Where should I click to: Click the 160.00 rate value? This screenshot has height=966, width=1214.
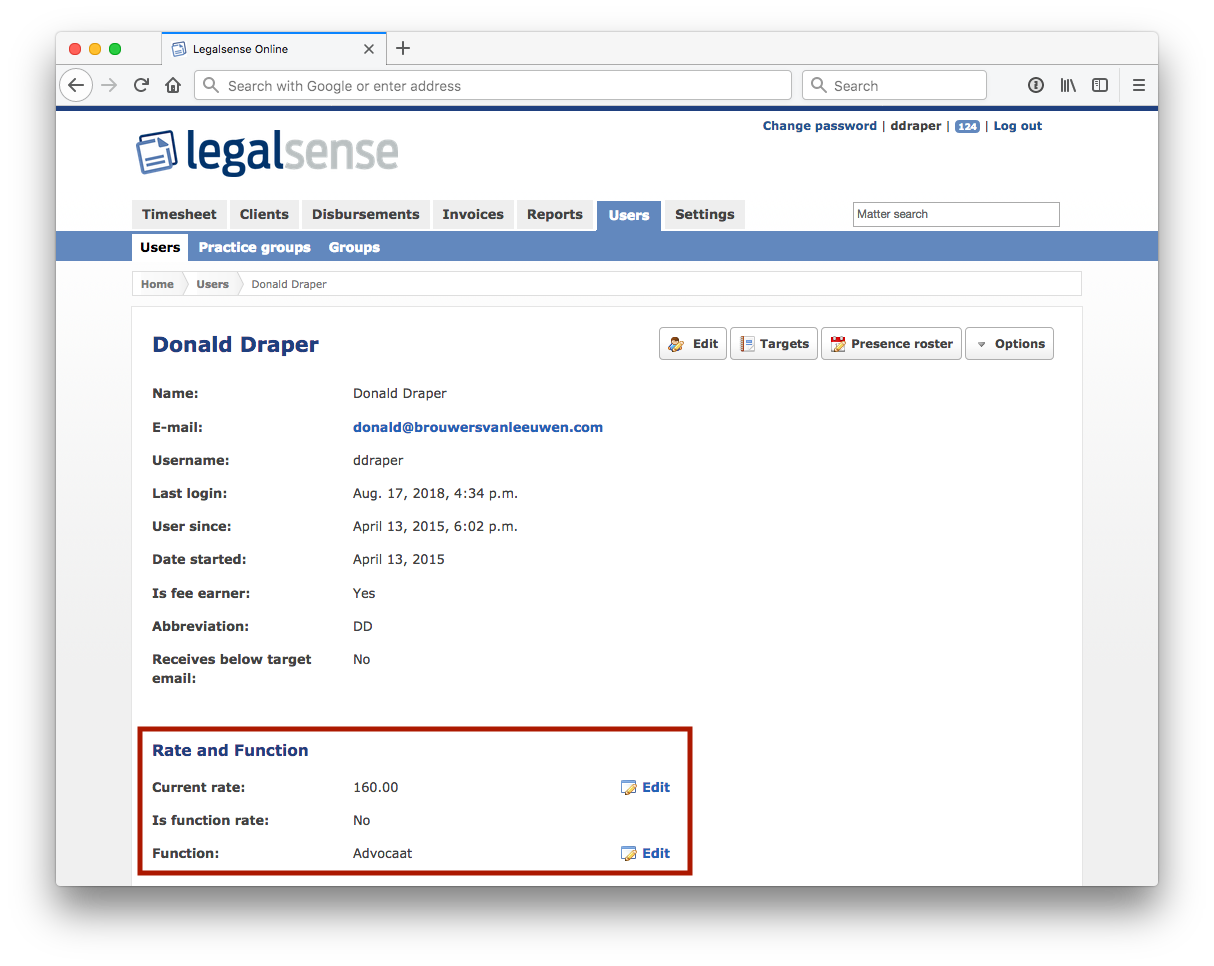click(375, 787)
